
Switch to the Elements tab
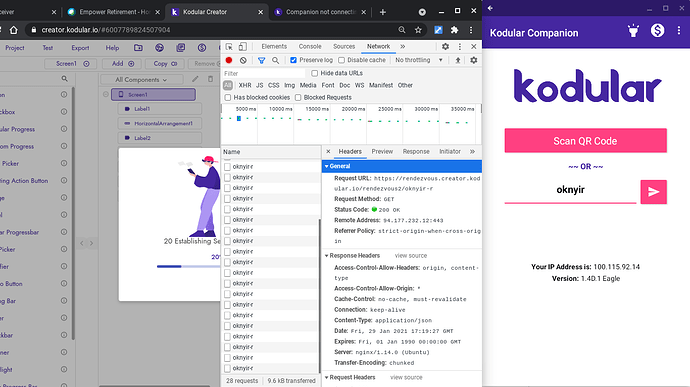274,47
